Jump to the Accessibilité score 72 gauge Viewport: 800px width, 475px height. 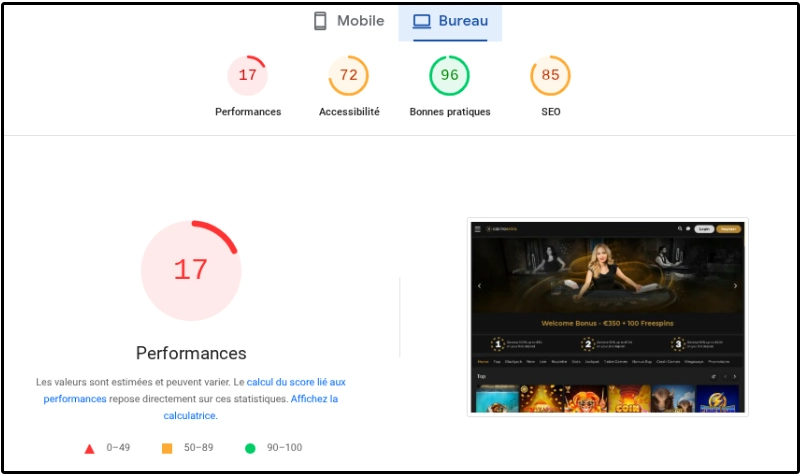(x=349, y=76)
